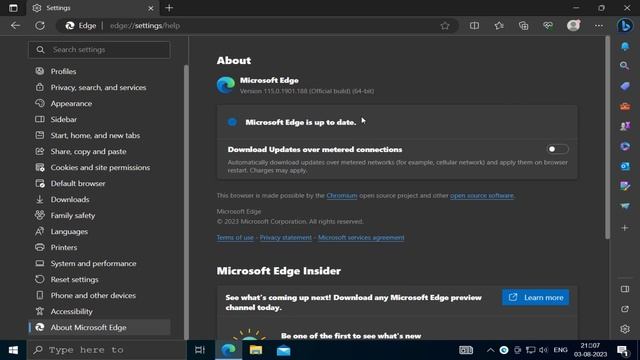Toggle Download Updates over metered connections
This screenshot has width=640, height=360.
coord(557,149)
